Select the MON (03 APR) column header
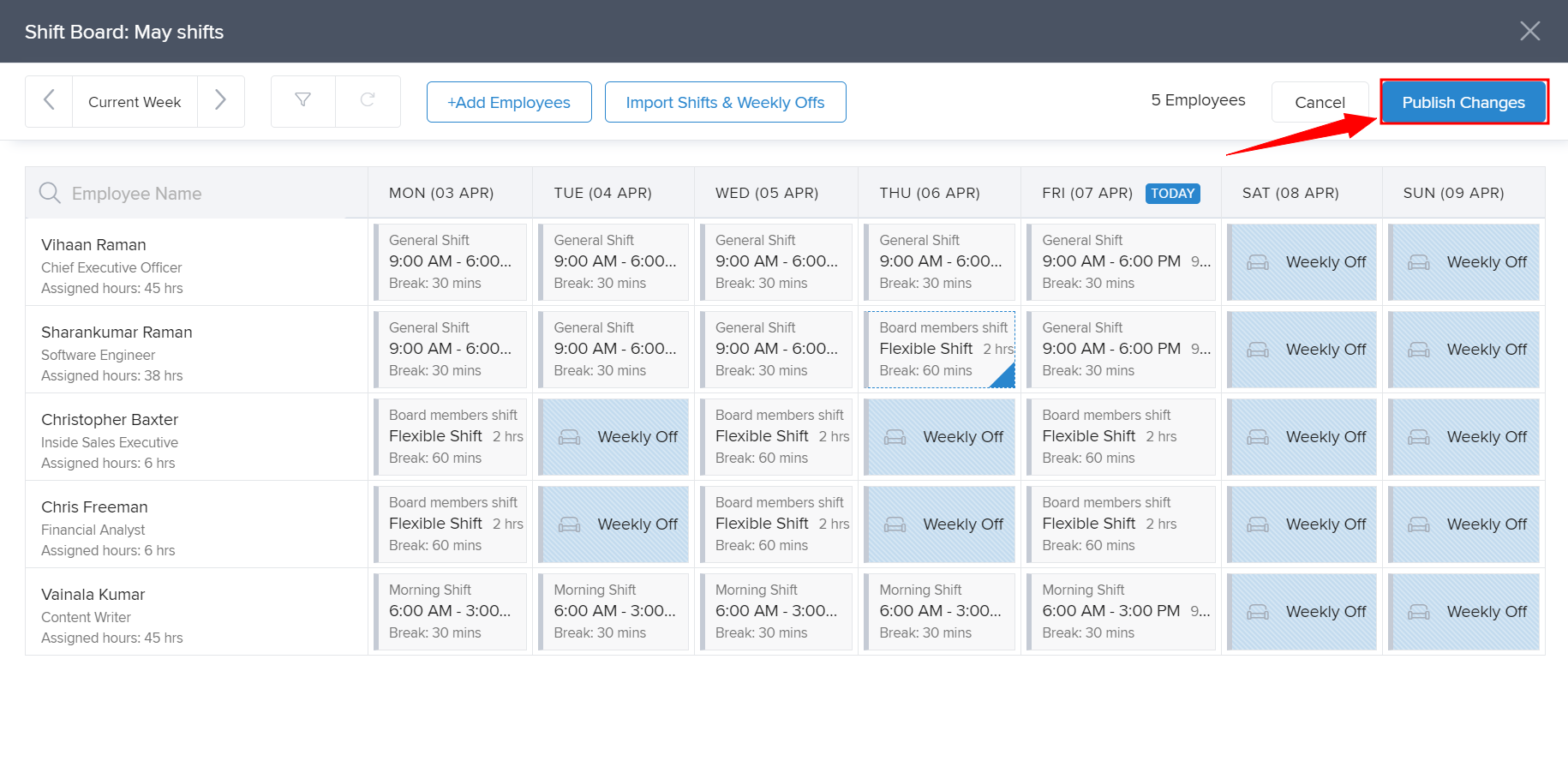 441,194
